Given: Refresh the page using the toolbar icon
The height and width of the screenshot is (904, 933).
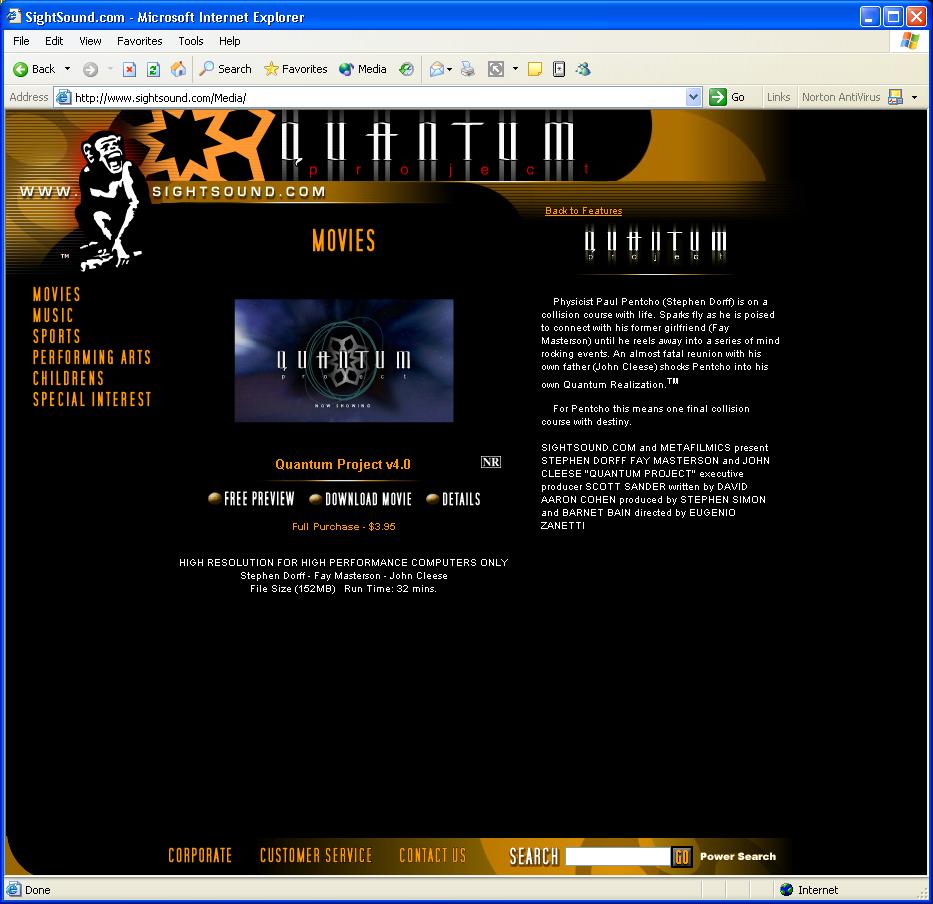Looking at the screenshot, I should (x=153, y=69).
